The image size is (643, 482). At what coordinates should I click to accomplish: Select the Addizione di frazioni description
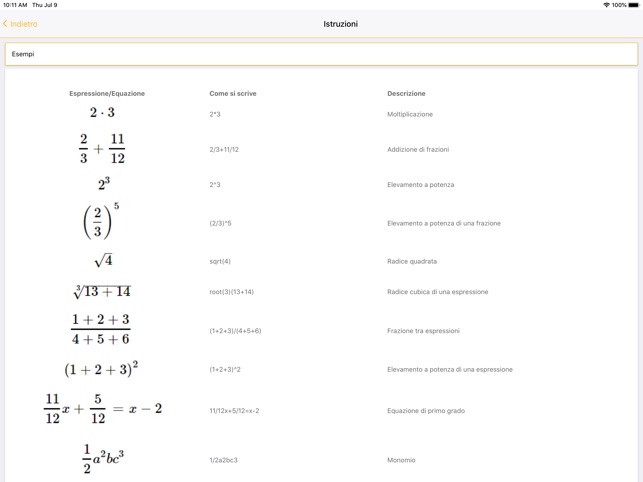coord(418,149)
